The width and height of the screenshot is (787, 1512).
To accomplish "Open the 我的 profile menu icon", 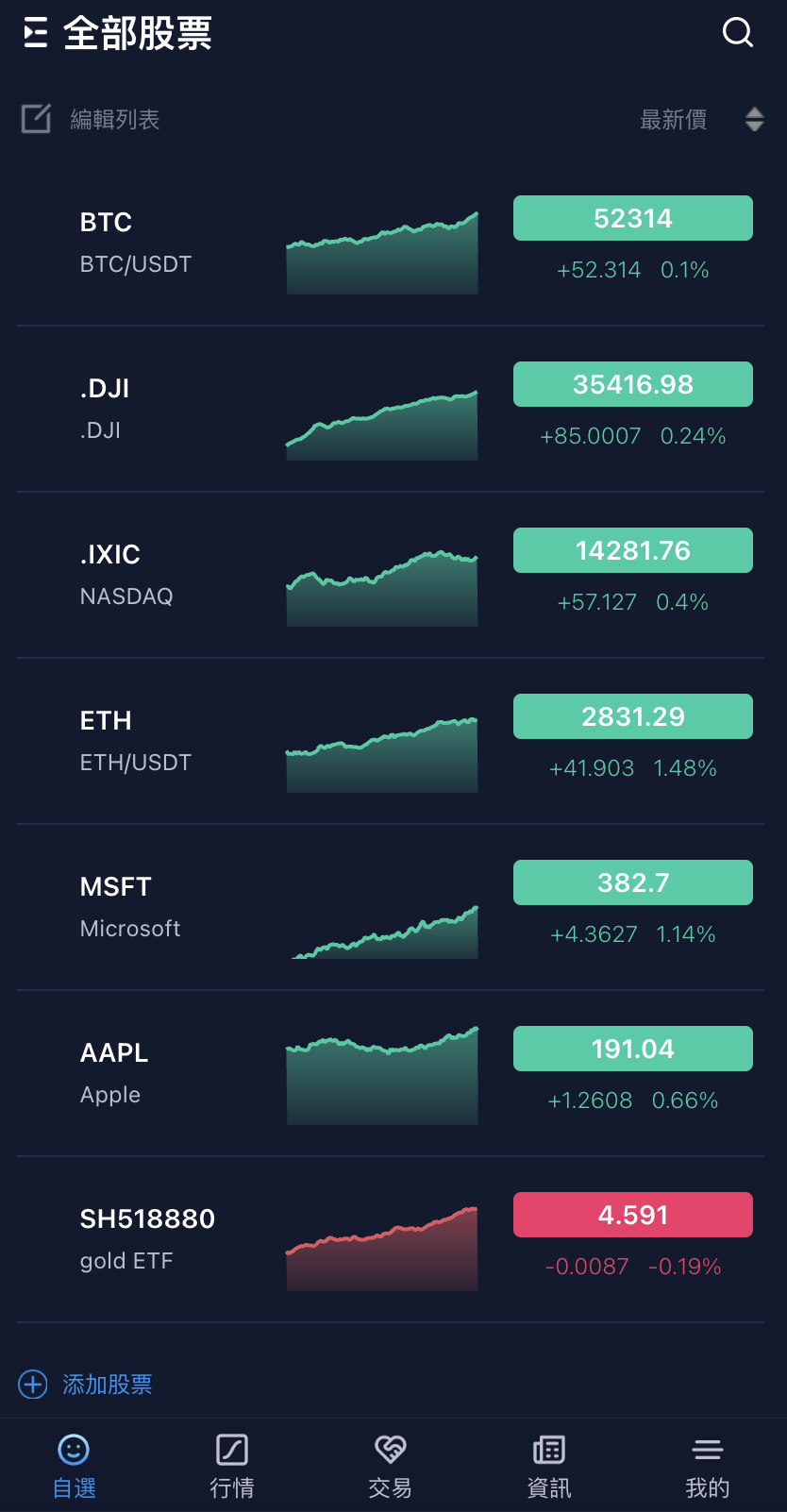I will (707, 1450).
